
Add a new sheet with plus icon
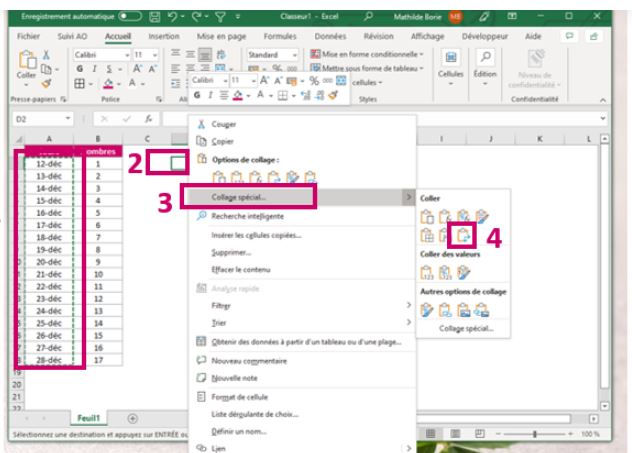coord(132,419)
